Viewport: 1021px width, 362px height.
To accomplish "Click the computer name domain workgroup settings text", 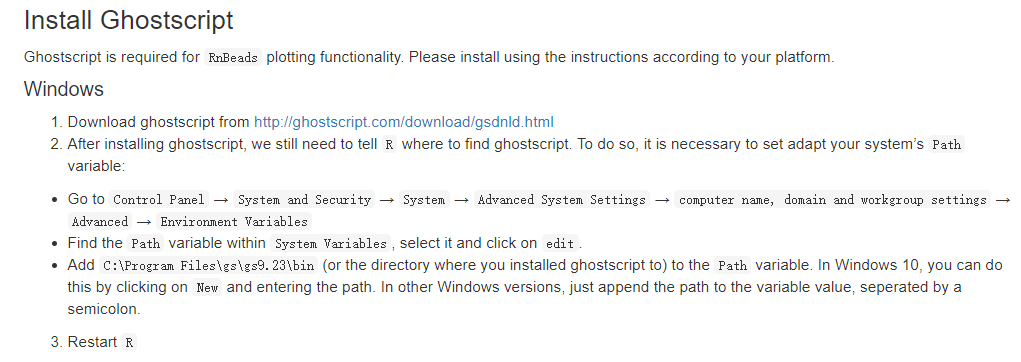I will 833,200.
